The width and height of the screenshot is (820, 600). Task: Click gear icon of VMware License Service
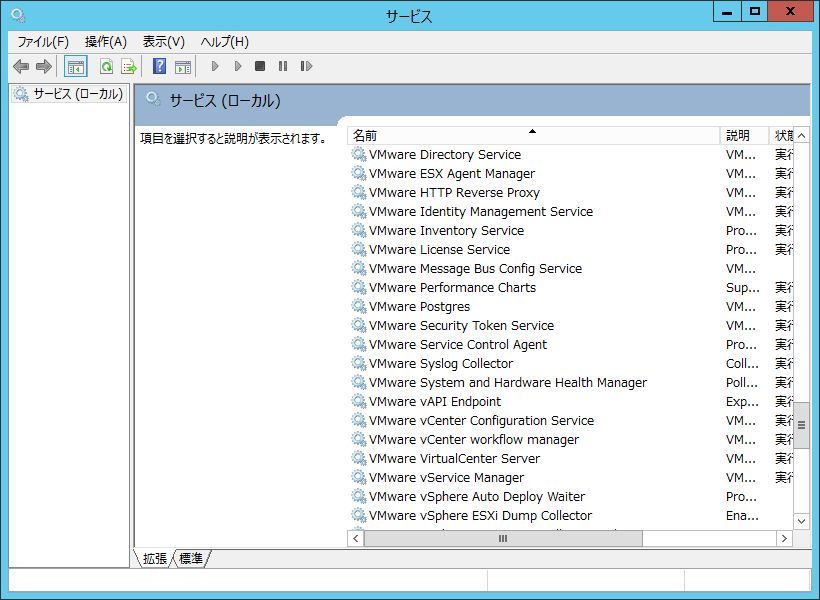click(359, 249)
